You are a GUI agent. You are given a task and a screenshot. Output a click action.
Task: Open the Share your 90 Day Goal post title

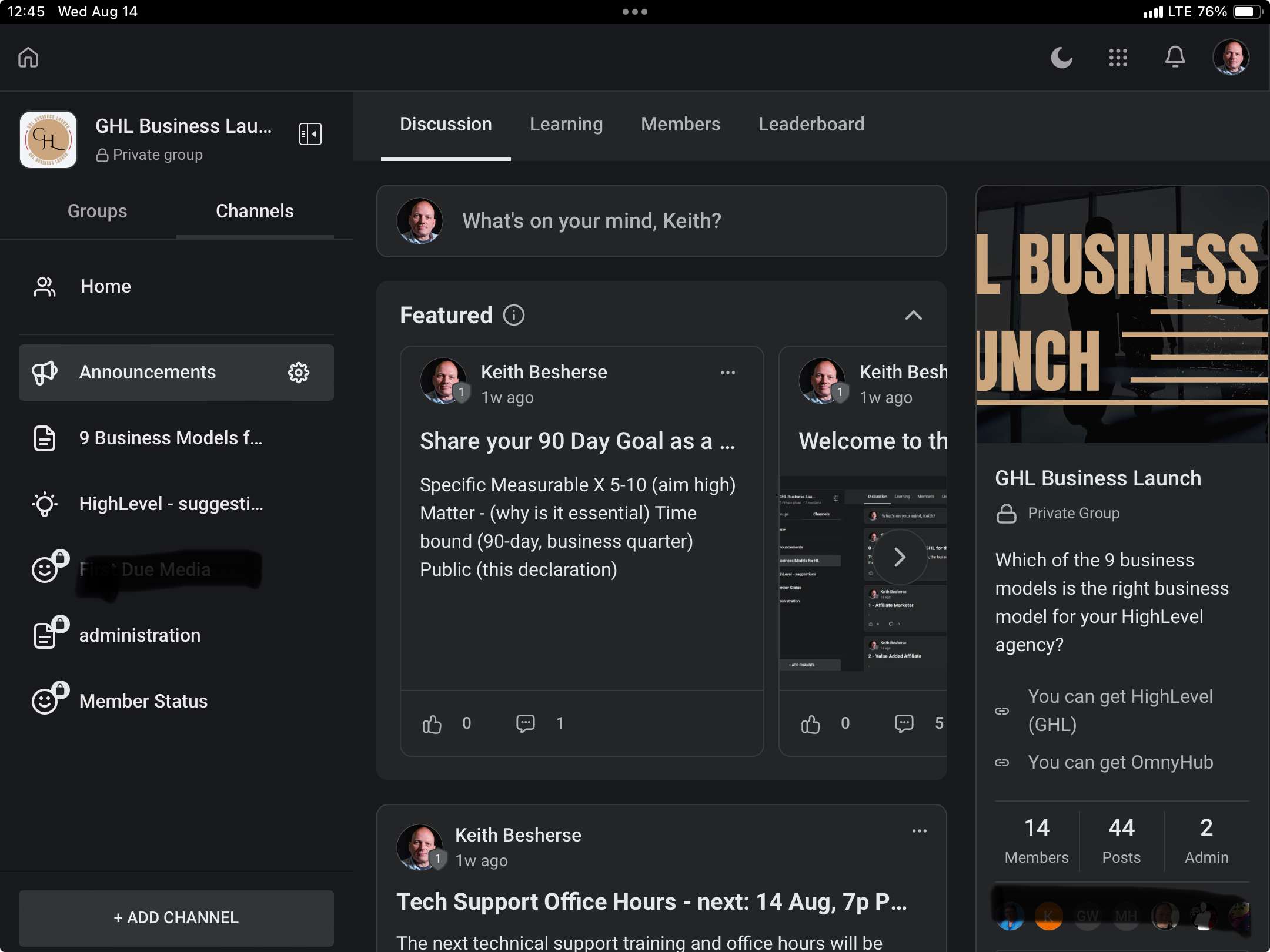pos(577,441)
